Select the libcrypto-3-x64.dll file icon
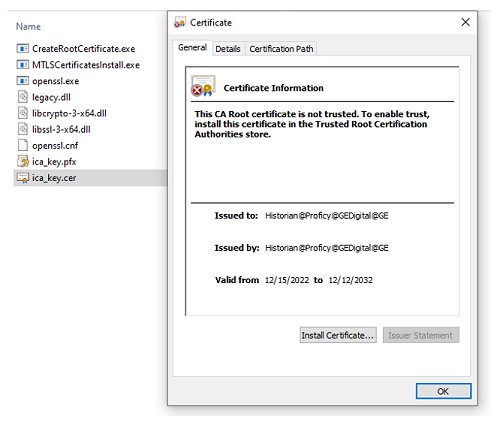Viewport: 491px width, 422px height. pyautogui.click(x=23, y=113)
